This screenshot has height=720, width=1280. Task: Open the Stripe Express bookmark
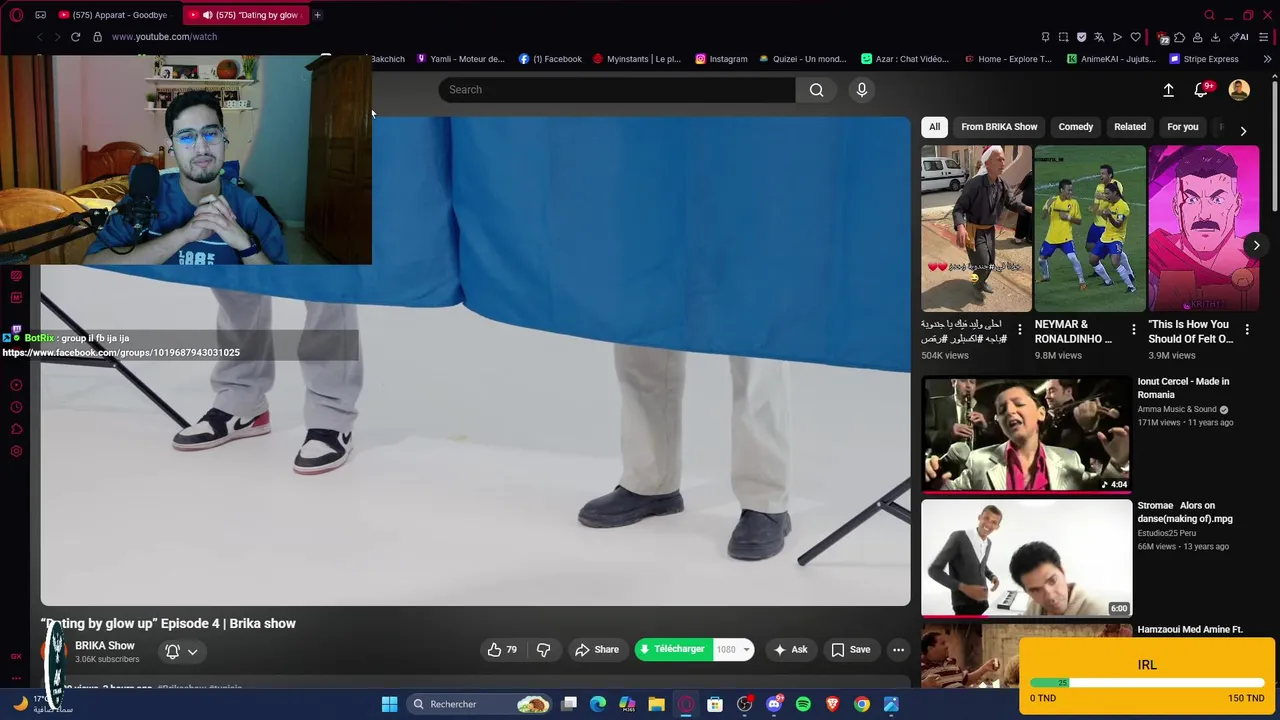[x=1204, y=59]
